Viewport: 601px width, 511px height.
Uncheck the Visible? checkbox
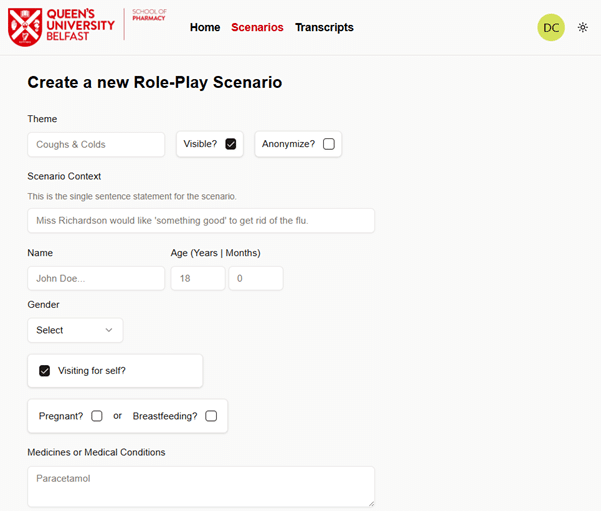231,144
